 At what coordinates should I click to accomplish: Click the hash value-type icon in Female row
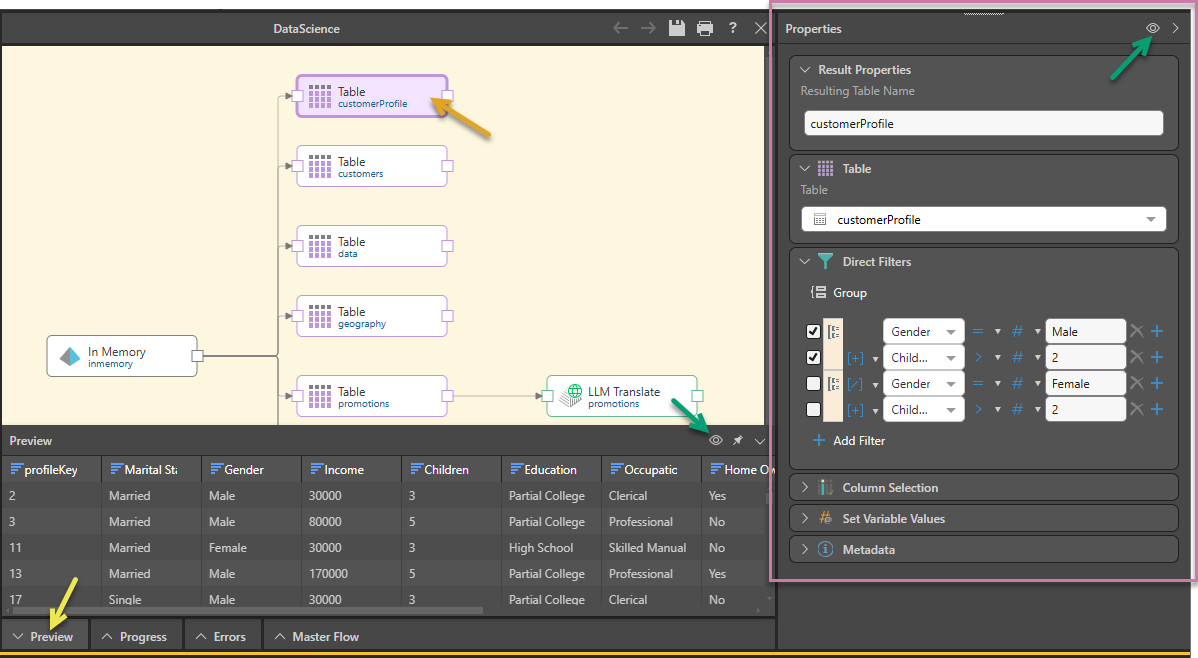click(x=1018, y=384)
